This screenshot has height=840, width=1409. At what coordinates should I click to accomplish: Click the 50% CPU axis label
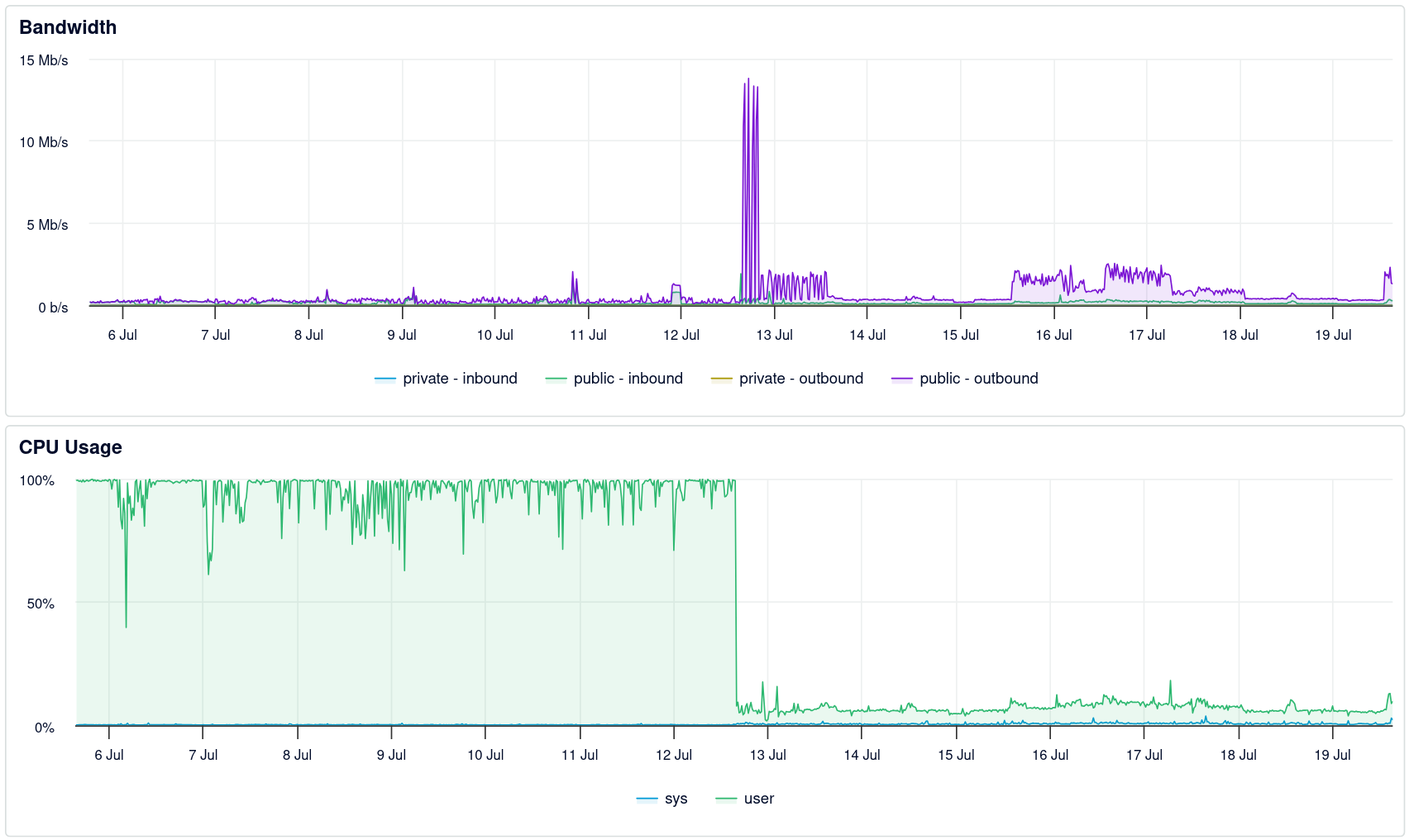pyautogui.click(x=41, y=604)
